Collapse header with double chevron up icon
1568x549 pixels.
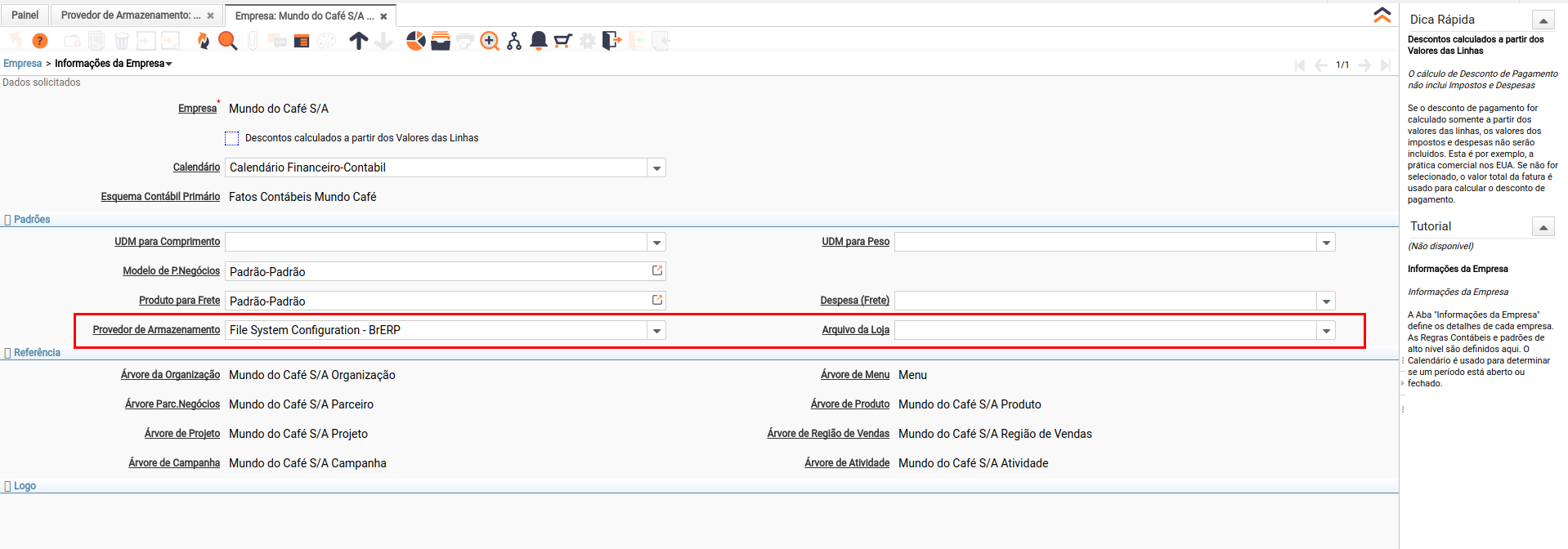point(1382,16)
